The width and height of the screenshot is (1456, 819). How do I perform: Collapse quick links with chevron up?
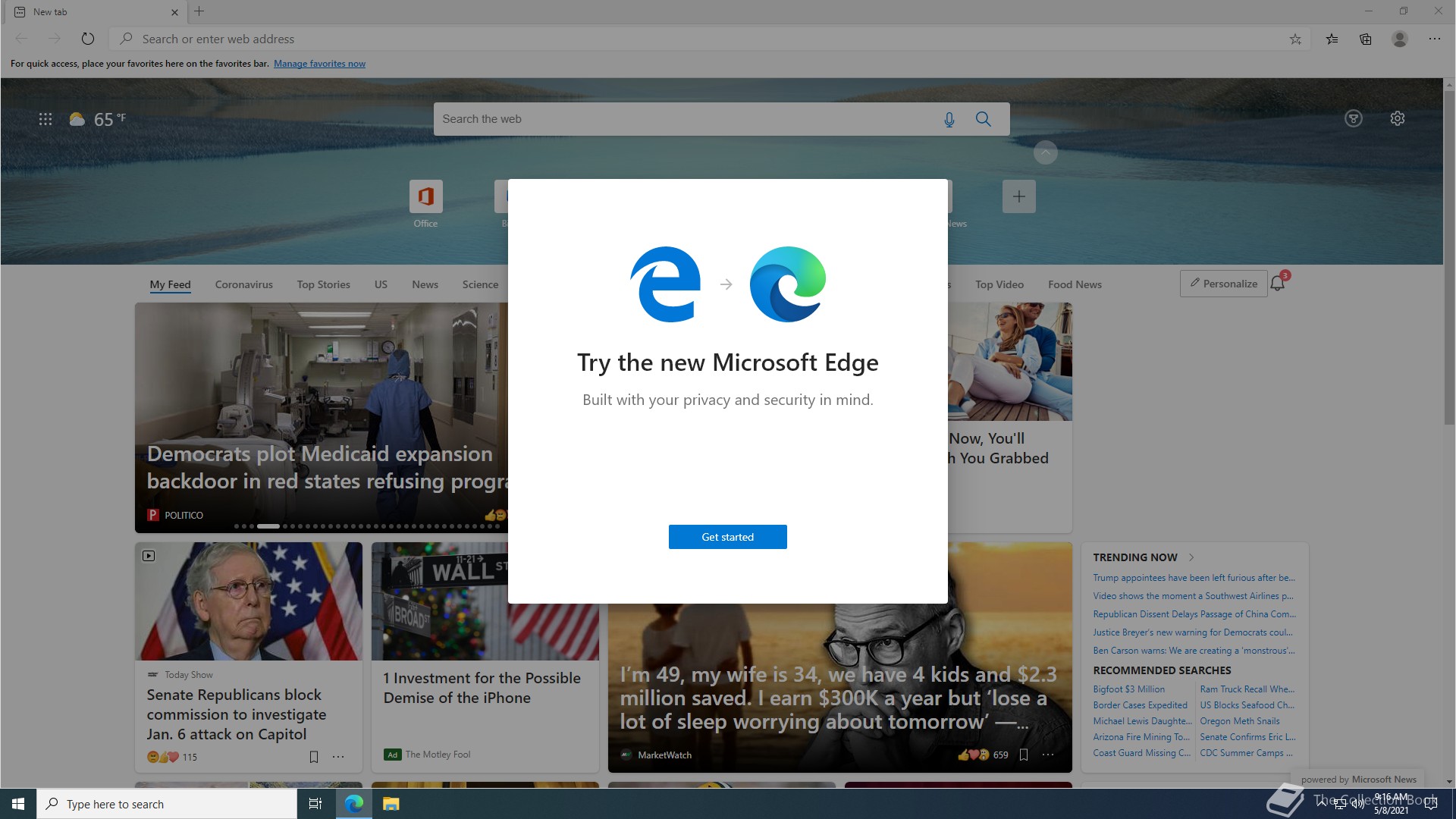coord(1045,152)
